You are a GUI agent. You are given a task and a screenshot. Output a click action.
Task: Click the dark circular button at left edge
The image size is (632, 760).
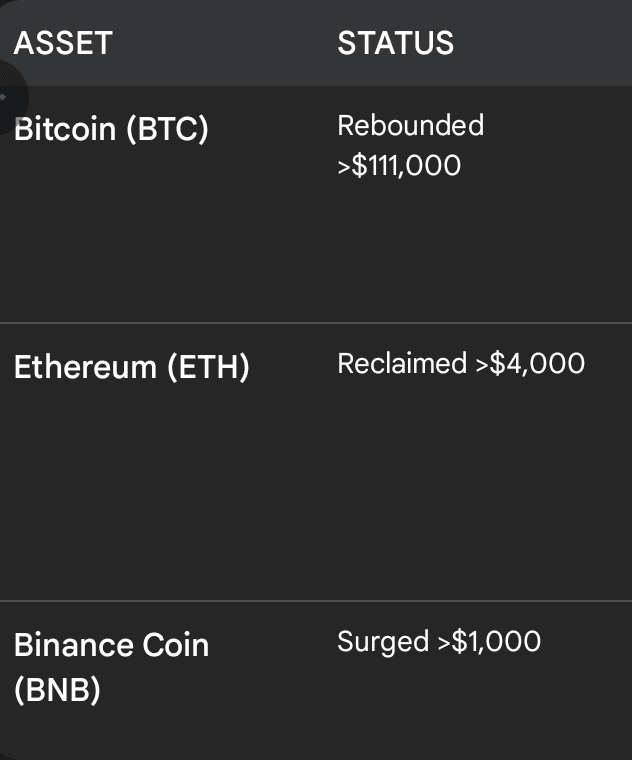tap(6, 98)
